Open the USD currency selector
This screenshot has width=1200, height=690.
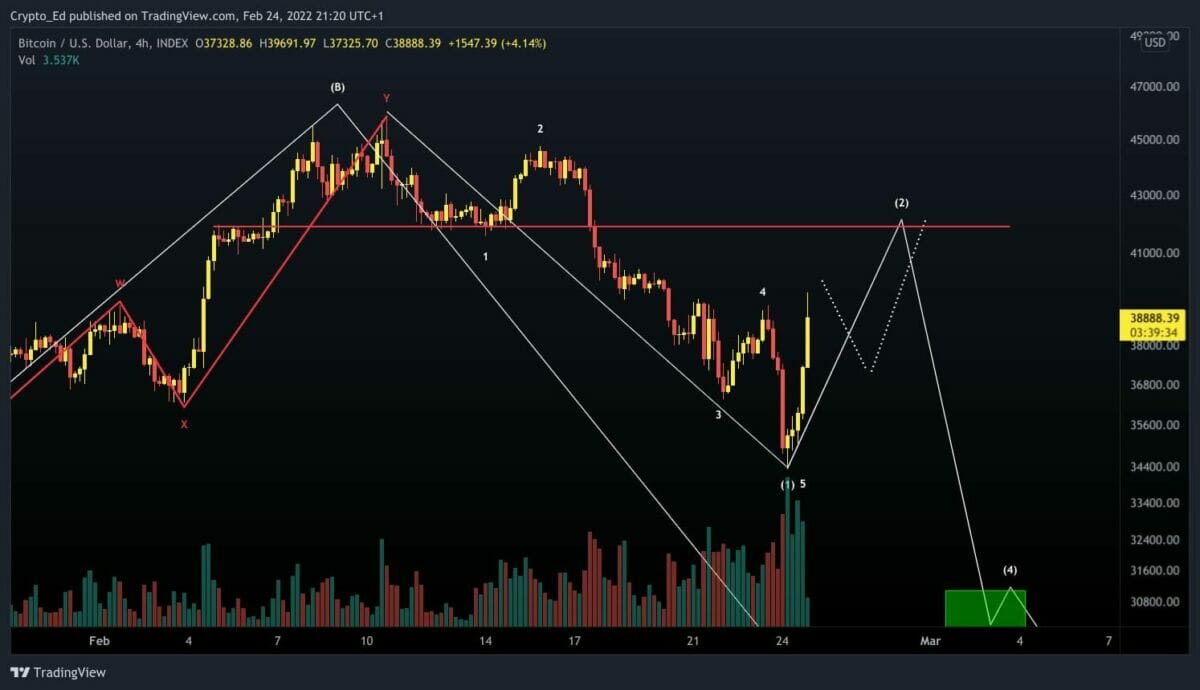click(x=1155, y=42)
